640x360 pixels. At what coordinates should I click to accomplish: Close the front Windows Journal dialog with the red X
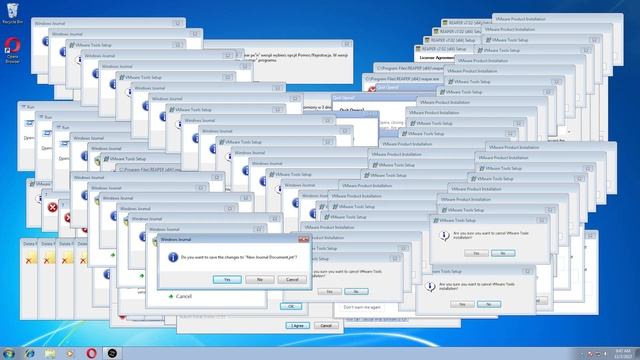(x=303, y=240)
